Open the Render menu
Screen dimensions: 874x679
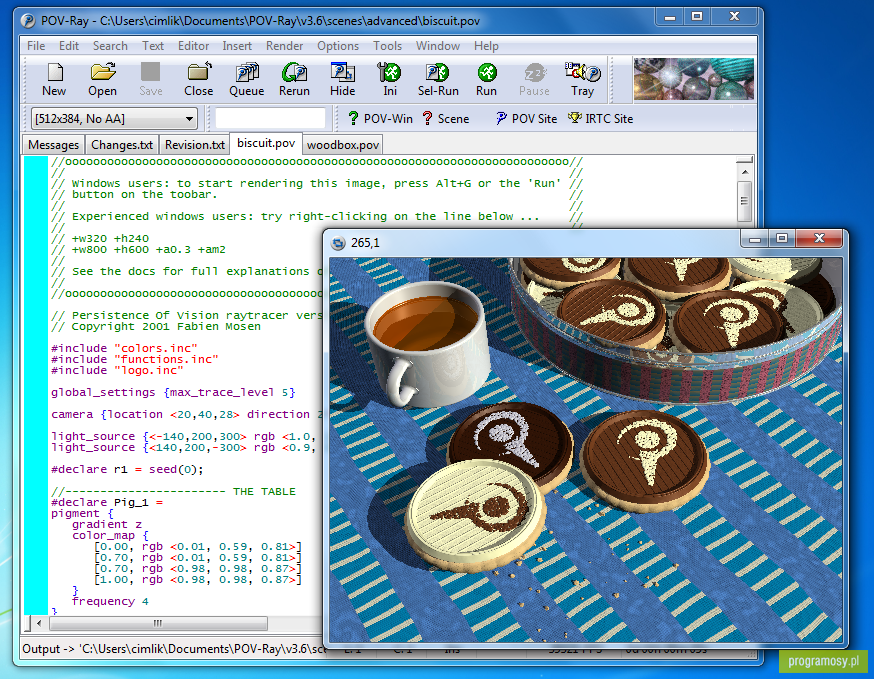point(284,46)
